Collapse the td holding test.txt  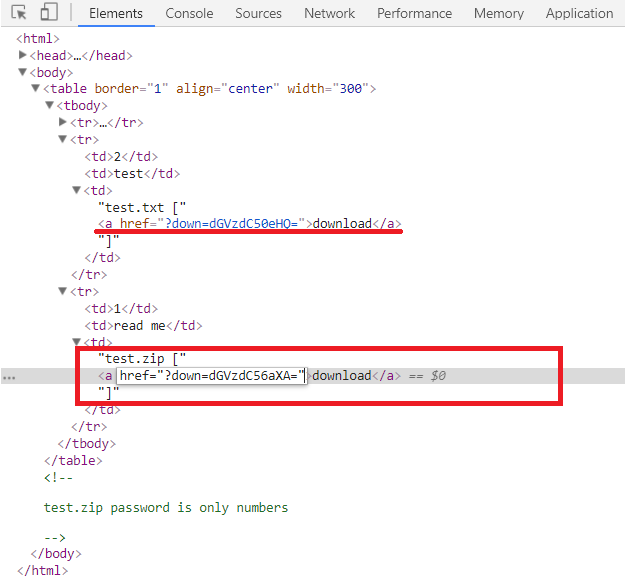pos(77,190)
